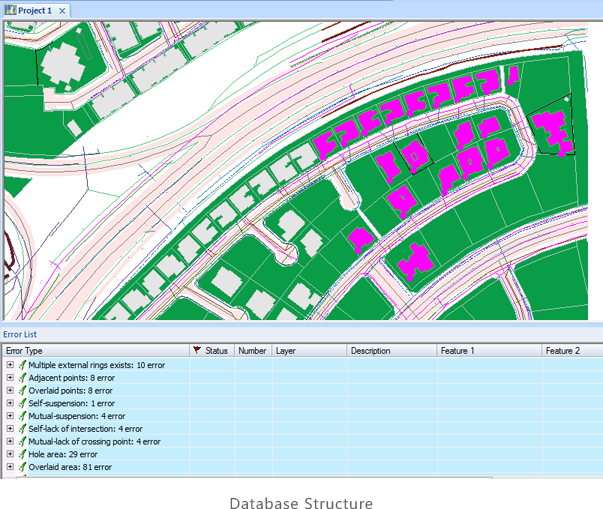Viewport: 603px width, 509px height.
Task: Click the checkmark icon for Self-lack of intersection
Action: pyautogui.click(x=21, y=429)
